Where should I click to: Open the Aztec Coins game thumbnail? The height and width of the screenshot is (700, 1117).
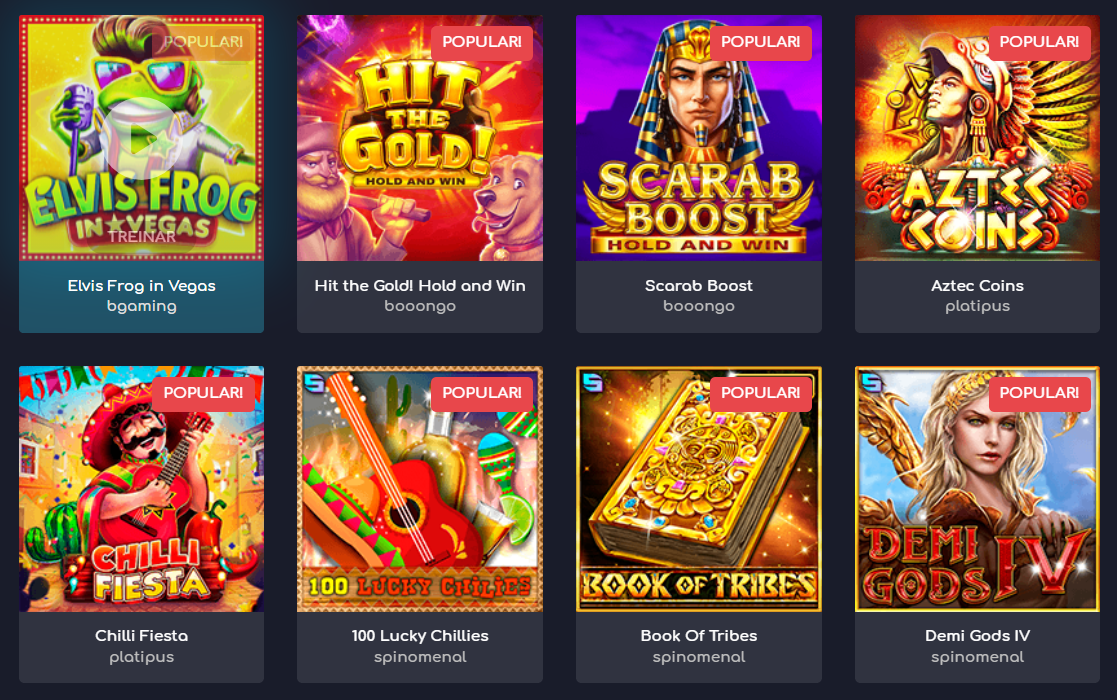point(977,138)
